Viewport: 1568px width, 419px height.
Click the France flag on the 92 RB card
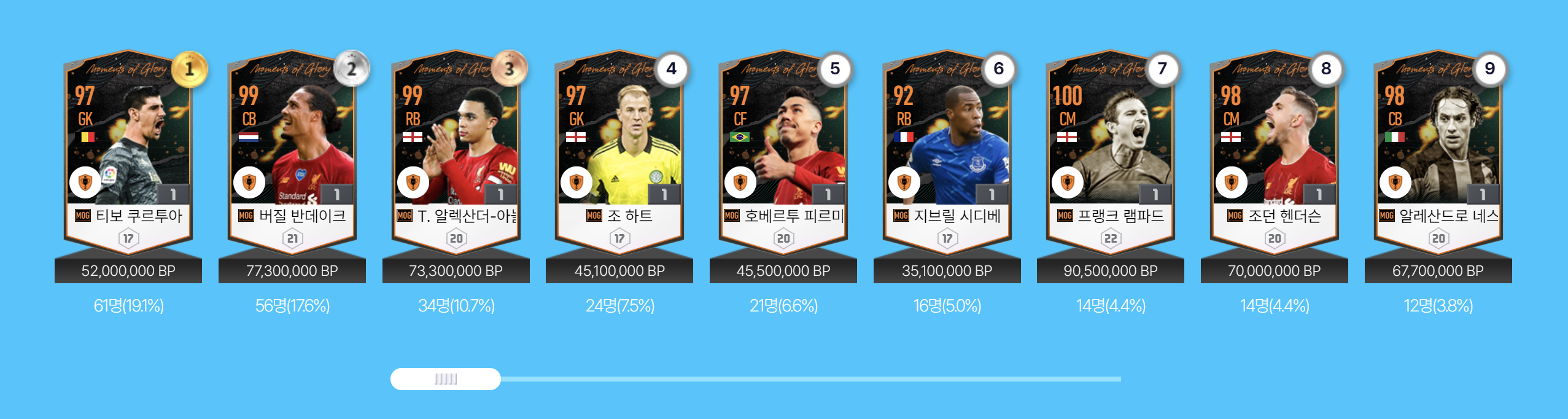[x=903, y=137]
